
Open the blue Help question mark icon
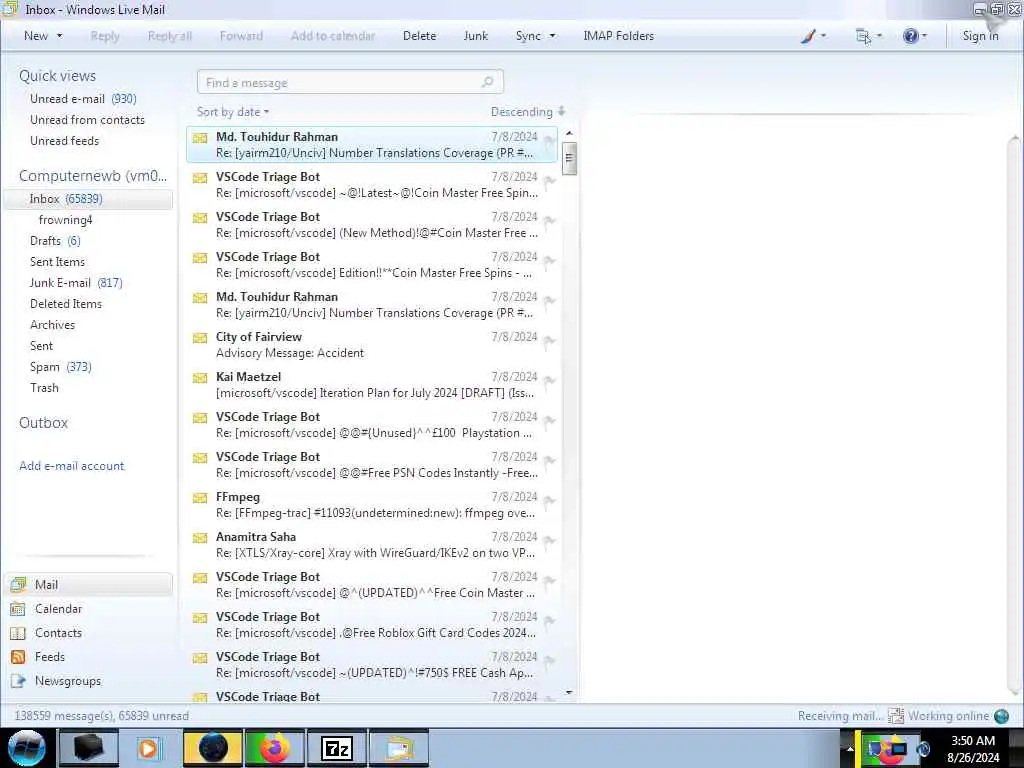click(910, 36)
